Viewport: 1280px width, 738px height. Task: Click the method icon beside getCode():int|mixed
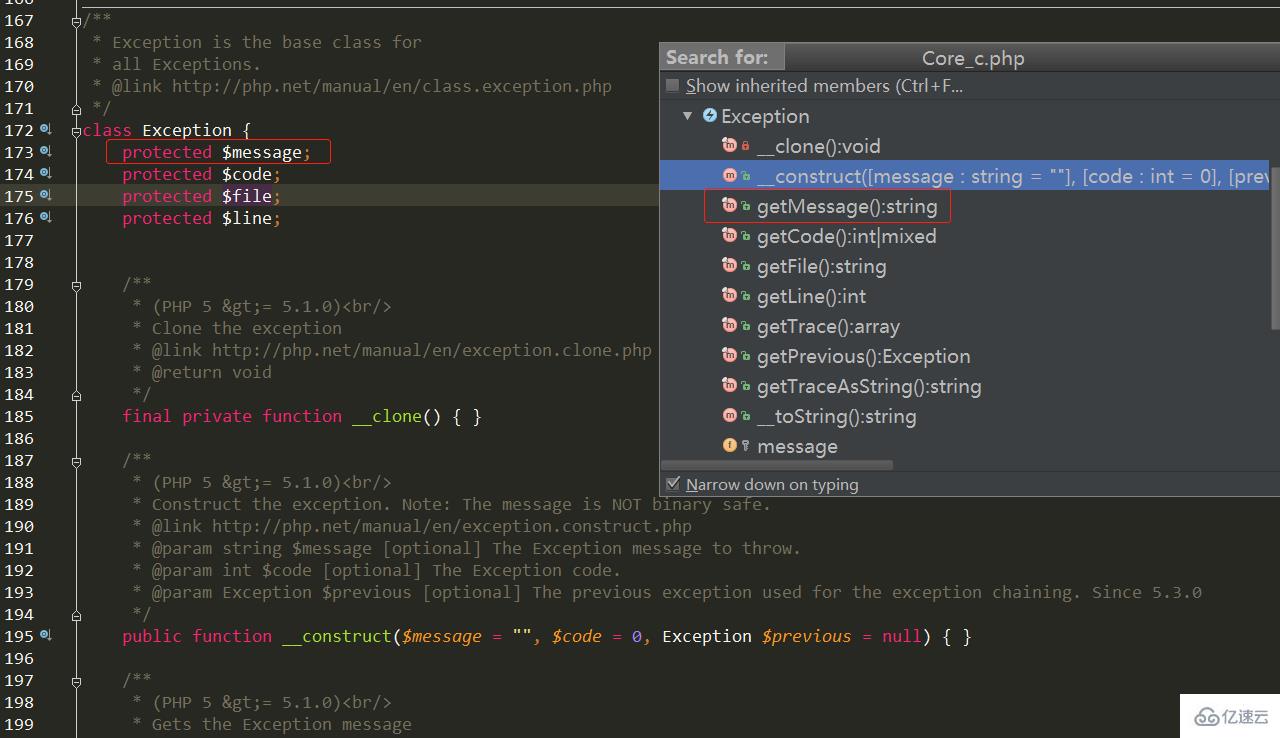[x=730, y=237]
